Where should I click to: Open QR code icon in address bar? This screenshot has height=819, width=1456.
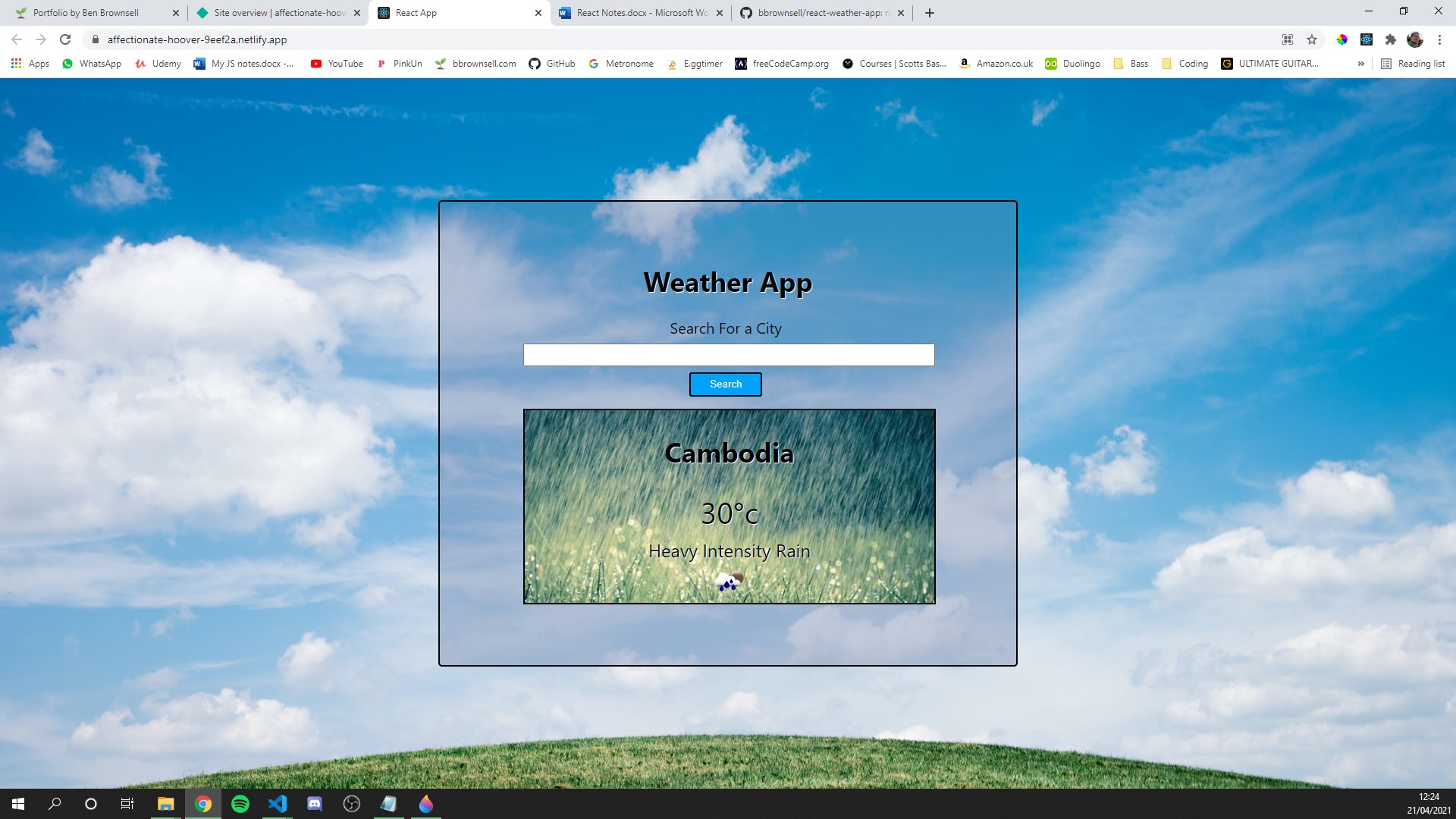click(1288, 39)
